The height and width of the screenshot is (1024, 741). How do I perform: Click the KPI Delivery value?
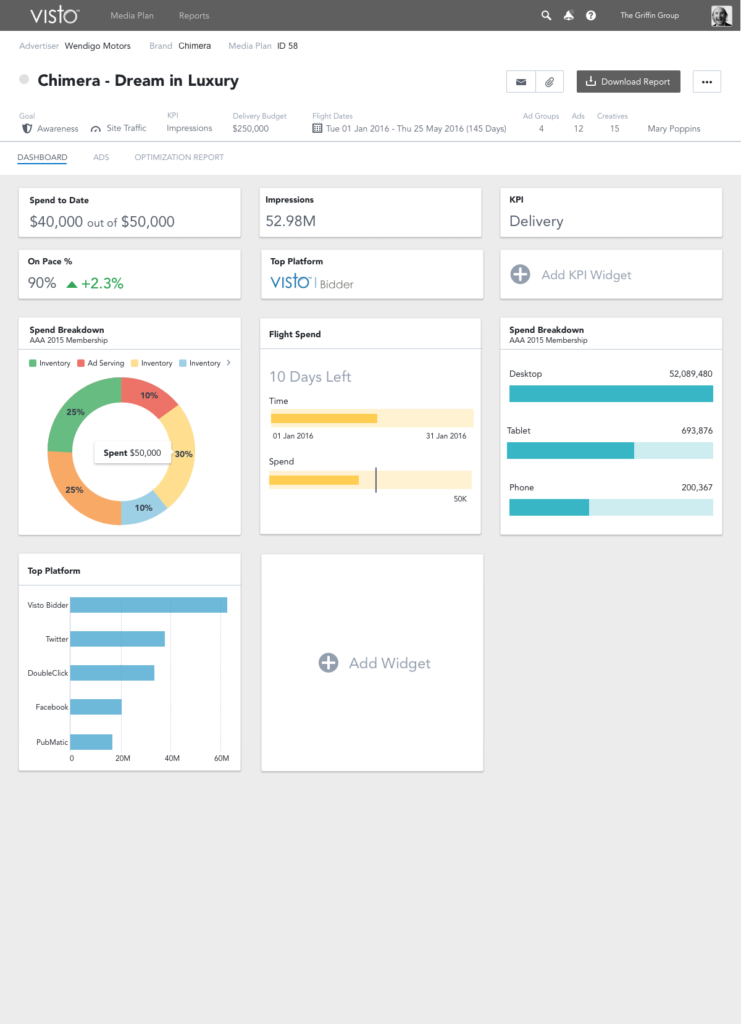[x=536, y=221]
